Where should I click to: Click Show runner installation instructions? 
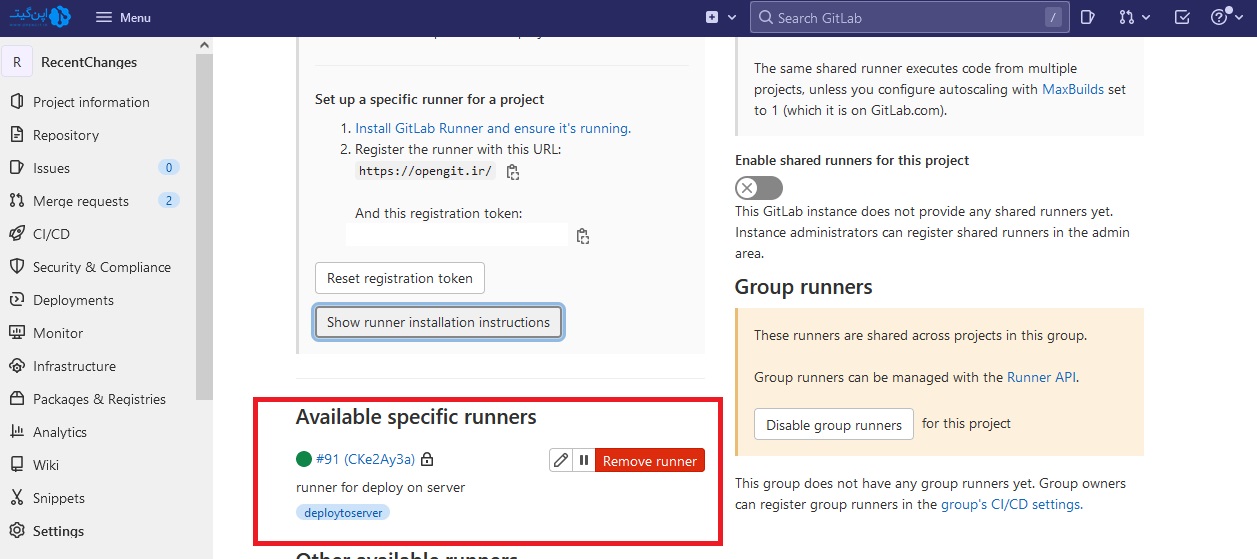[x=438, y=322]
